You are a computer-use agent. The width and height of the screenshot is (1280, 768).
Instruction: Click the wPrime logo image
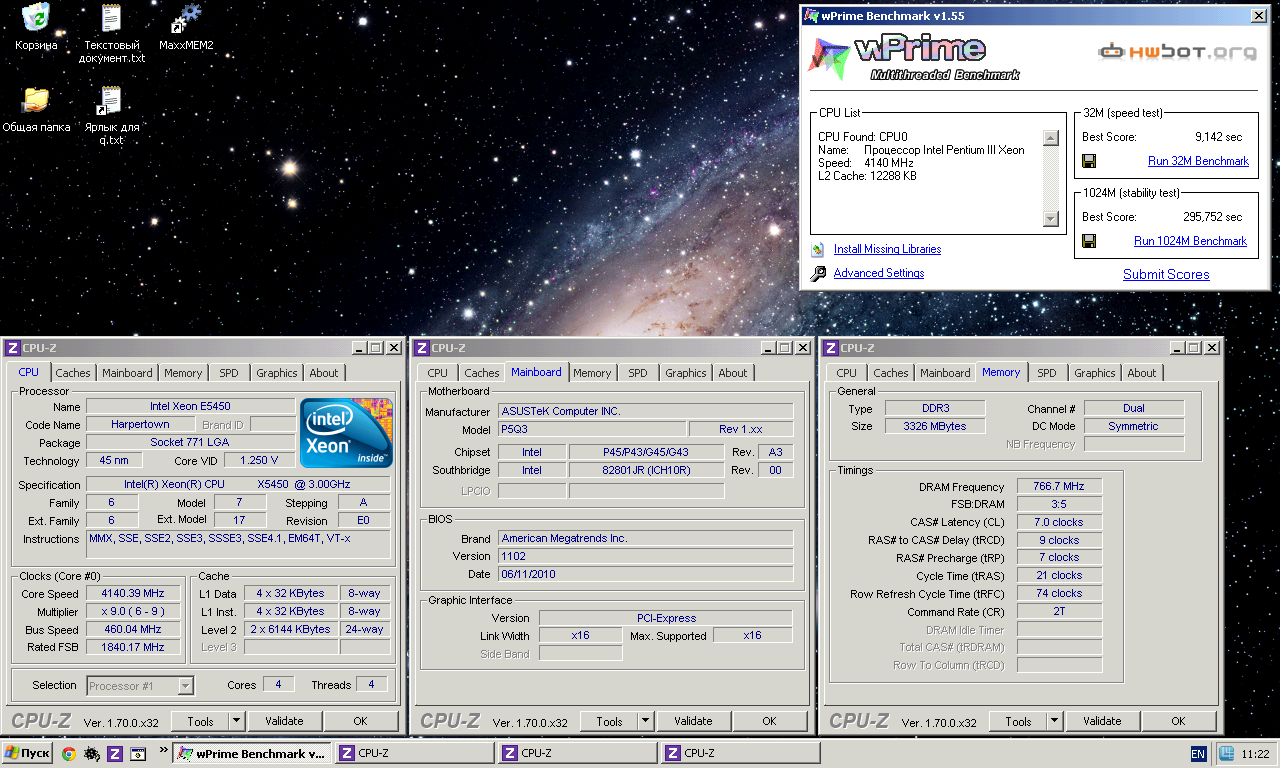point(915,58)
